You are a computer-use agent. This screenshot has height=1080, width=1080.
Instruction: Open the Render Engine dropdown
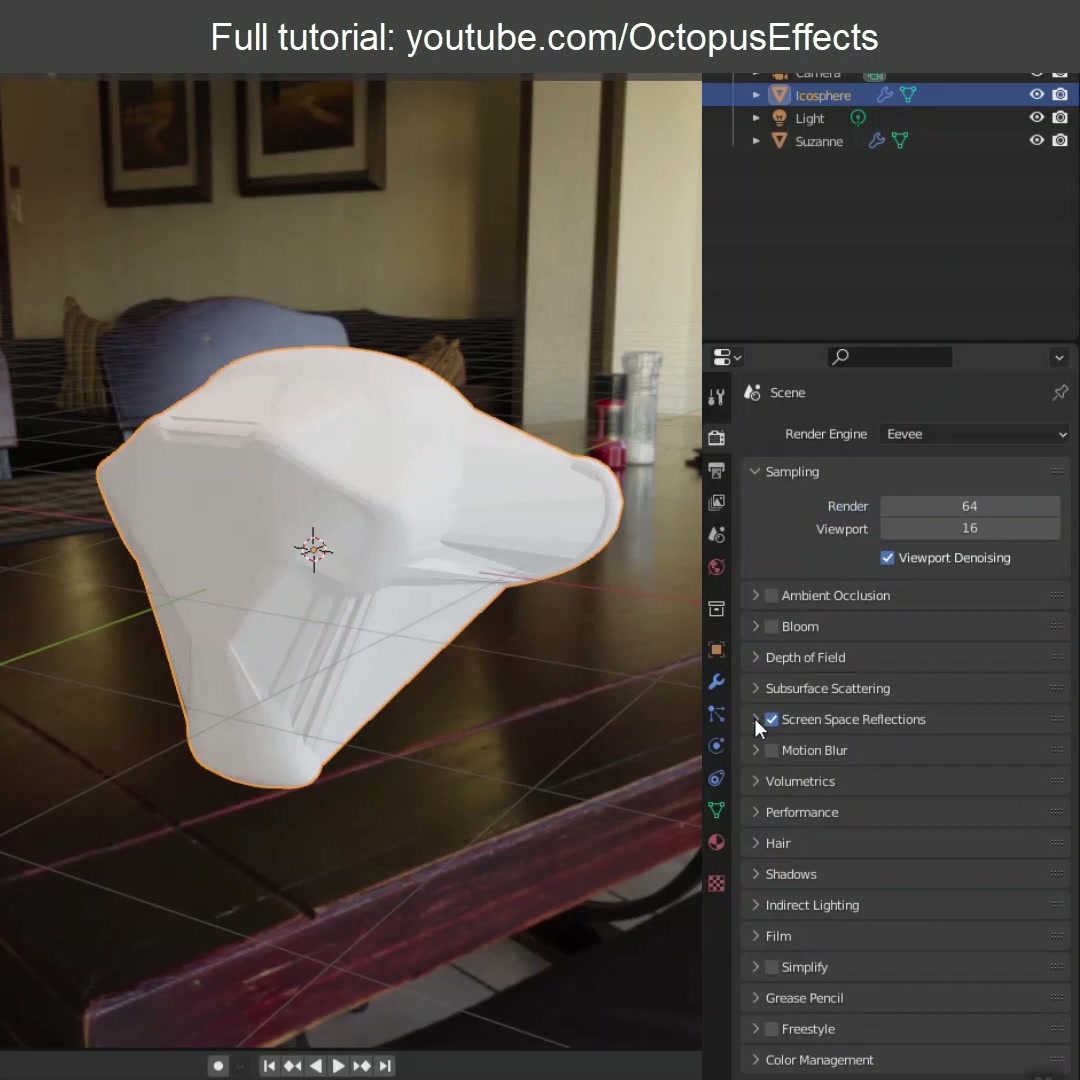click(x=975, y=434)
